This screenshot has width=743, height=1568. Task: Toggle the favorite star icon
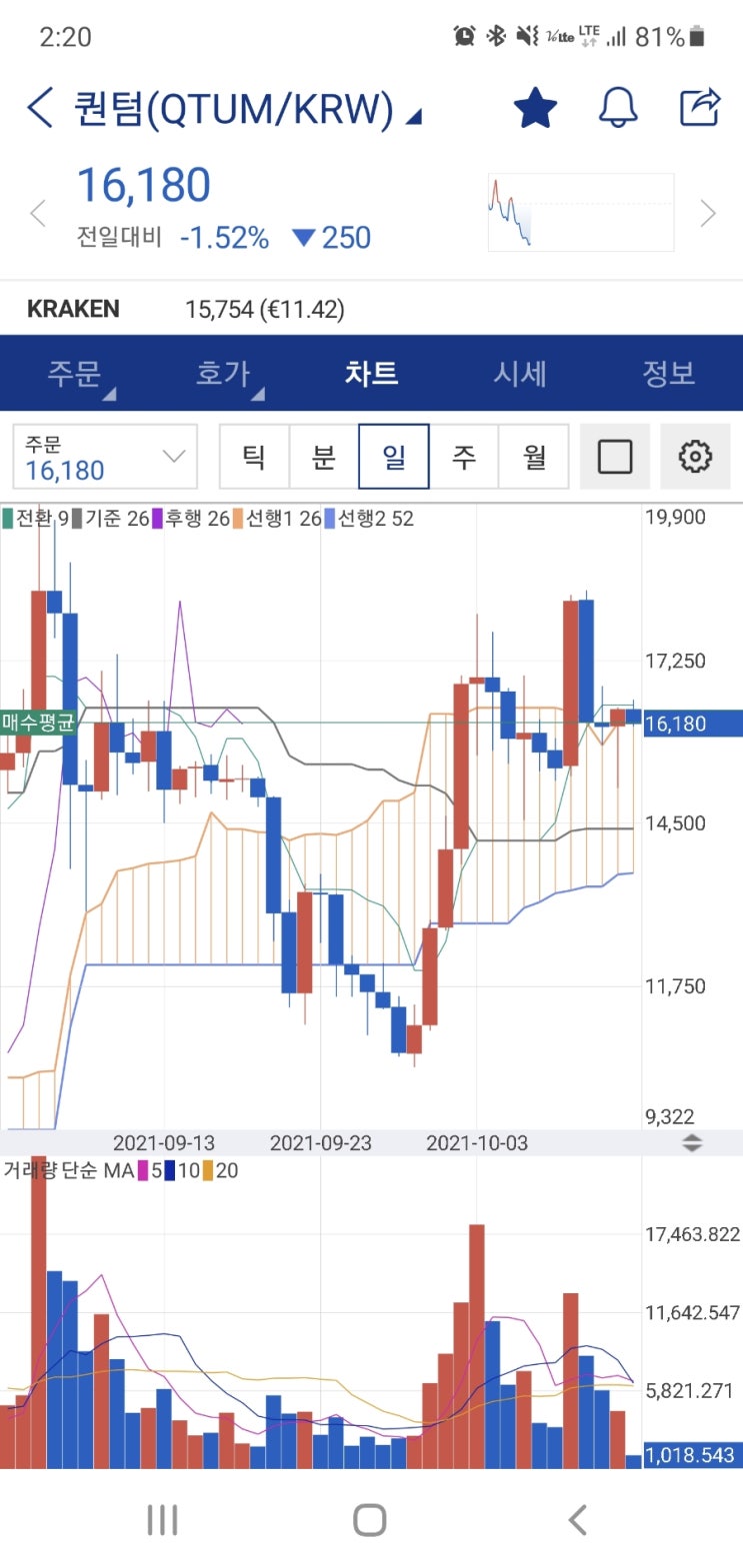click(x=535, y=108)
